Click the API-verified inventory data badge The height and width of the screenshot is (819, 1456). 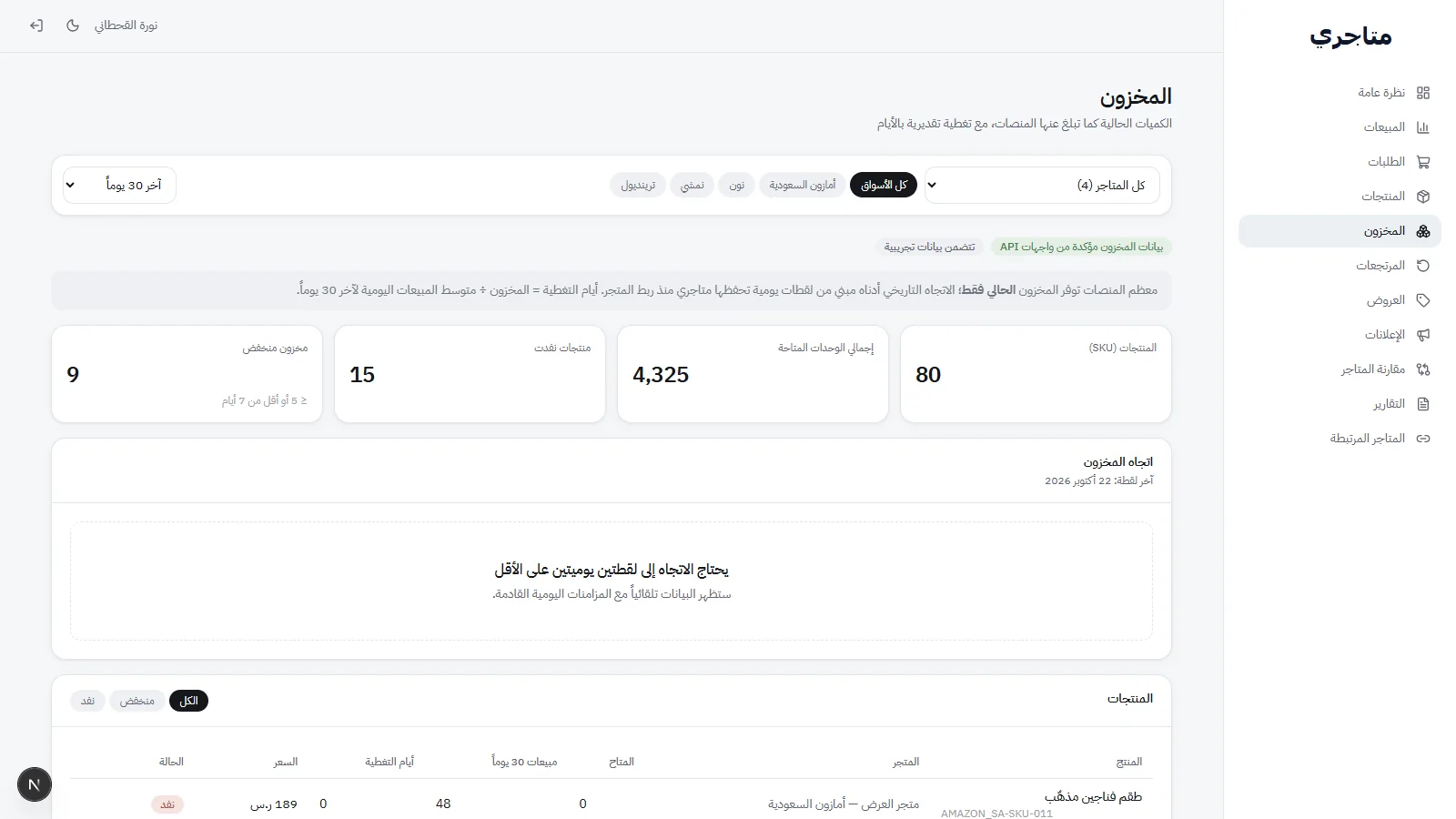pos(1081,247)
